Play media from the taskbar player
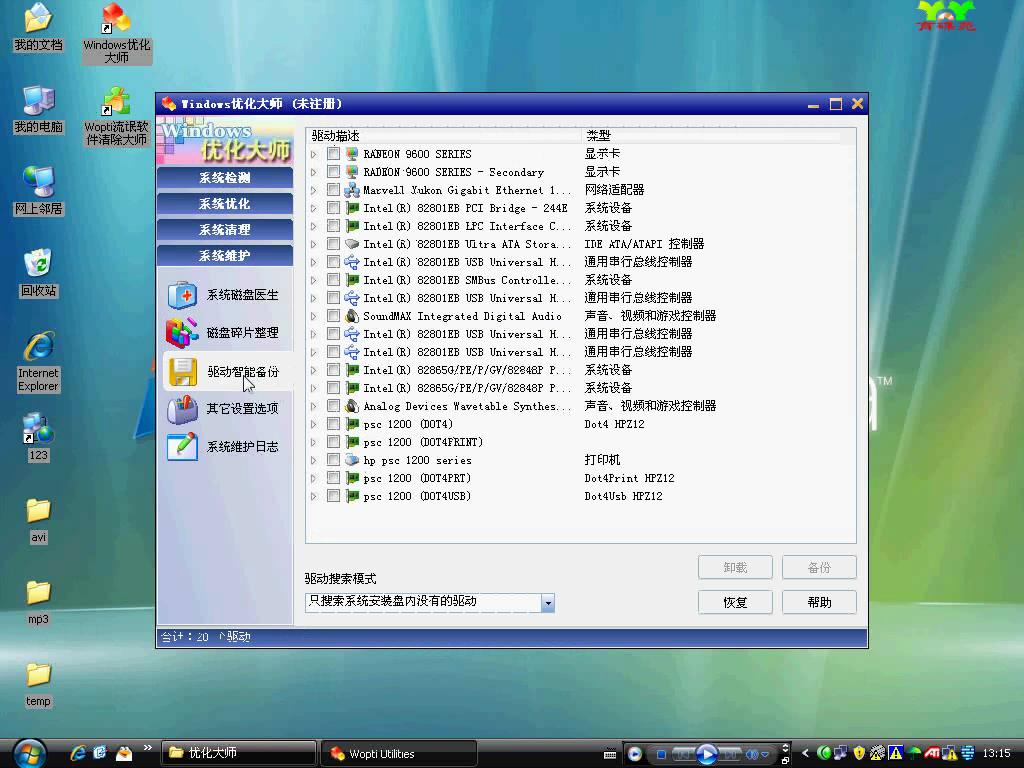This screenshot has width=1024, height=768. tap(707, 754)
